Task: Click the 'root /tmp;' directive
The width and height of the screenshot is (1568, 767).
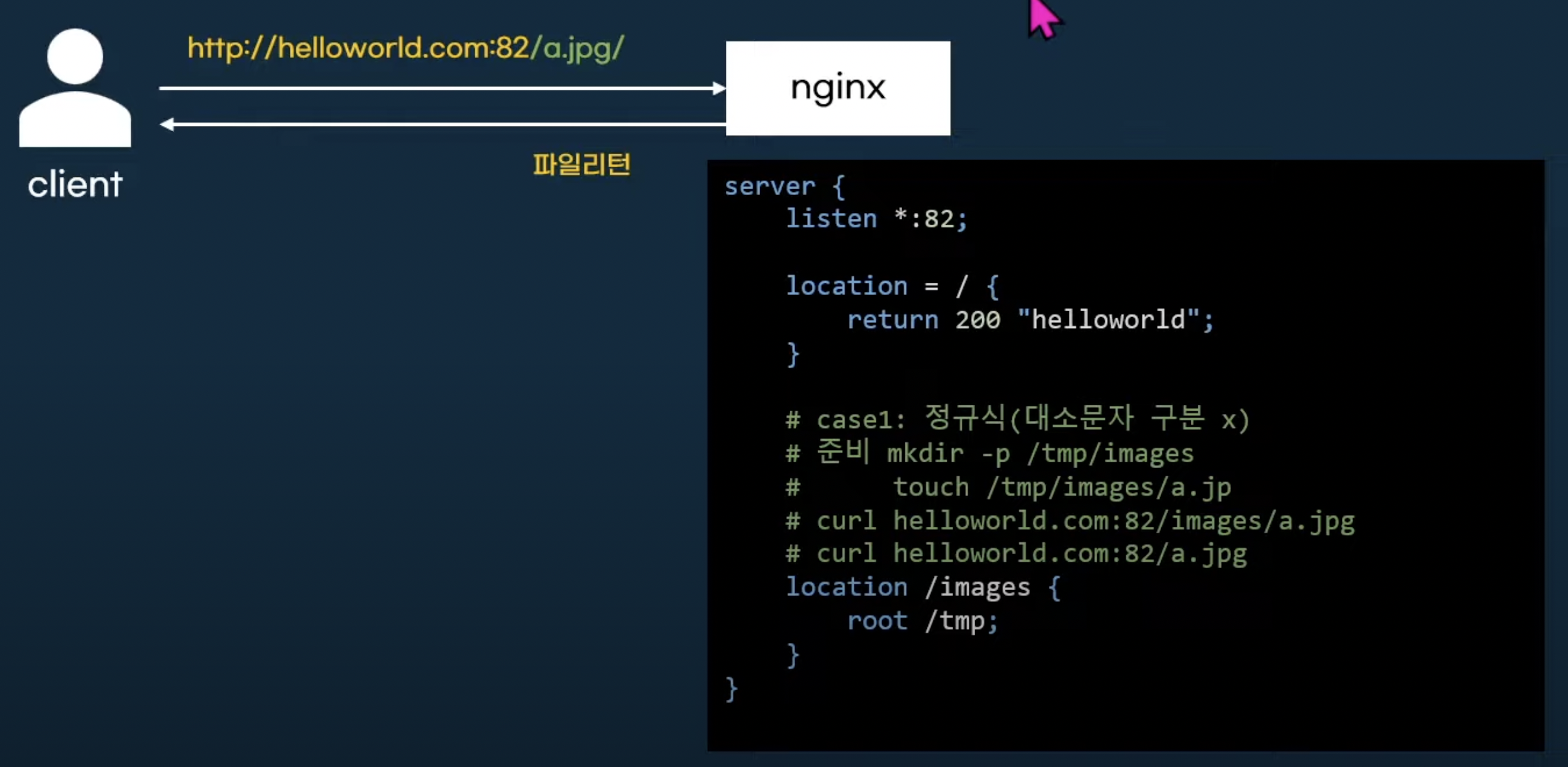Action: point(922,621)
